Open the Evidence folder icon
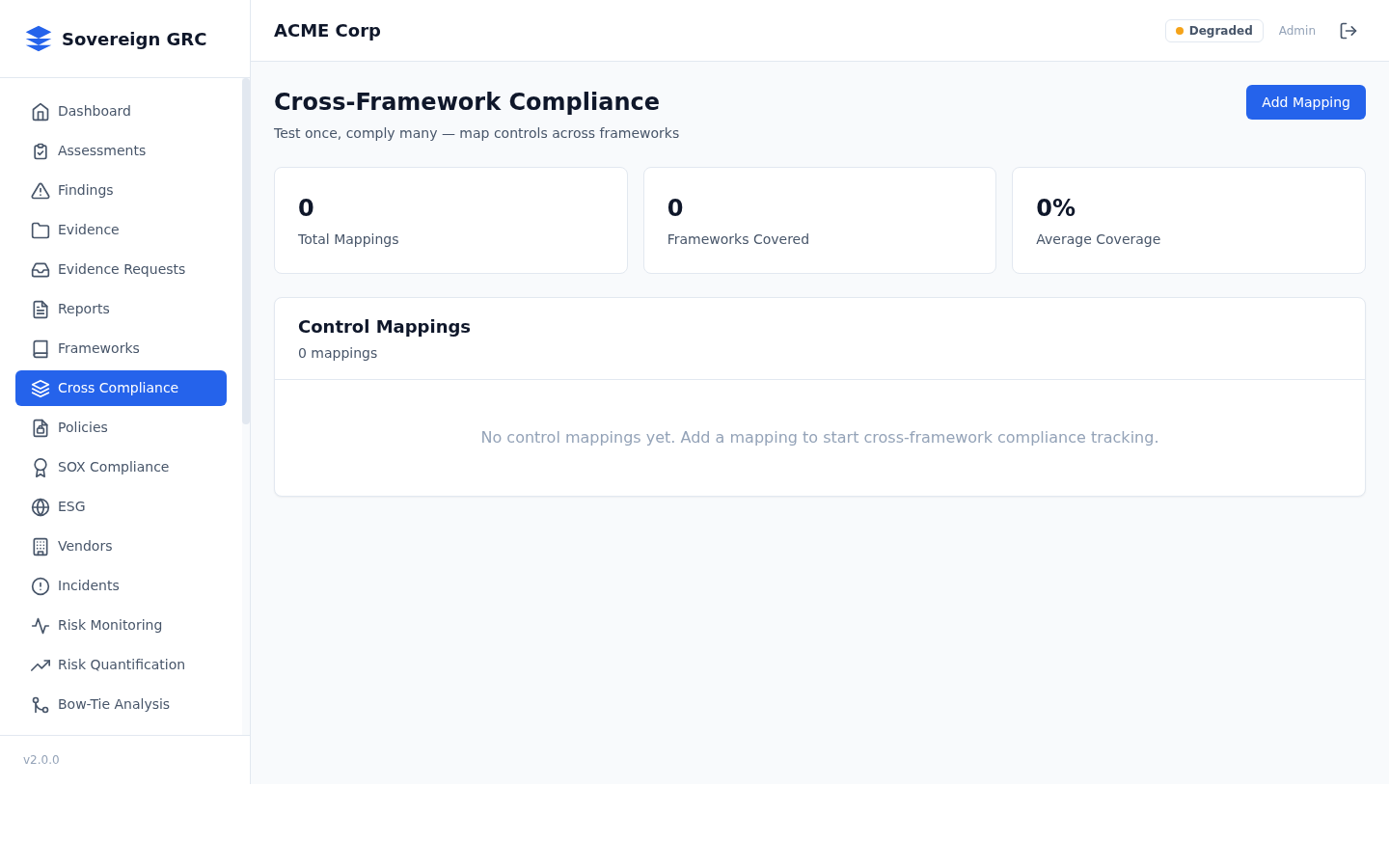The width and height of the screenshot is (1389, 868). pos(41,230)
